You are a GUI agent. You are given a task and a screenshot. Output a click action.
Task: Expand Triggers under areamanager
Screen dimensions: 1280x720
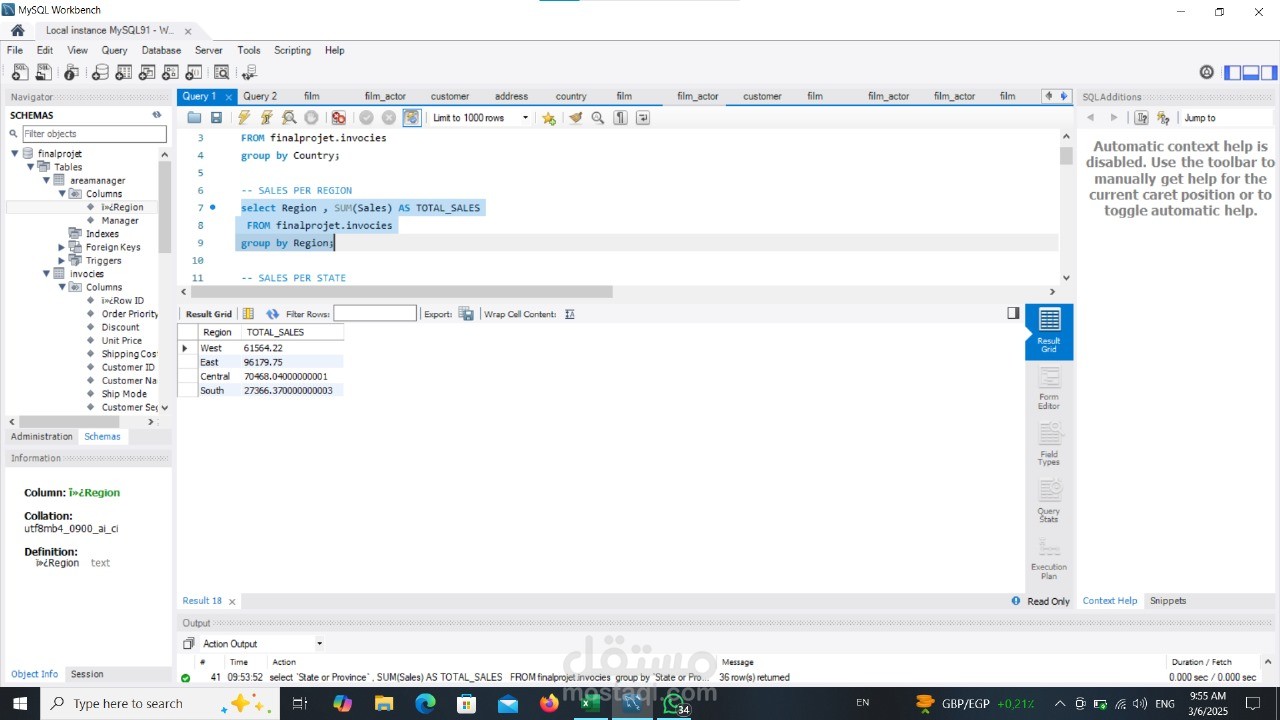[62, 260]
